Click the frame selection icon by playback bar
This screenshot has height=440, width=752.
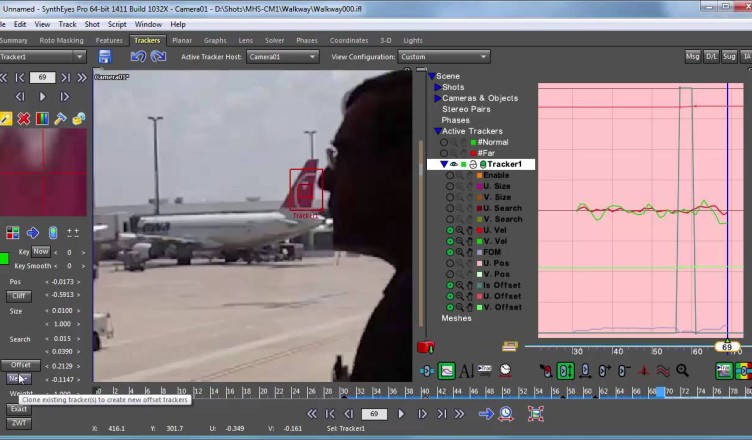(x=536, y=414)
